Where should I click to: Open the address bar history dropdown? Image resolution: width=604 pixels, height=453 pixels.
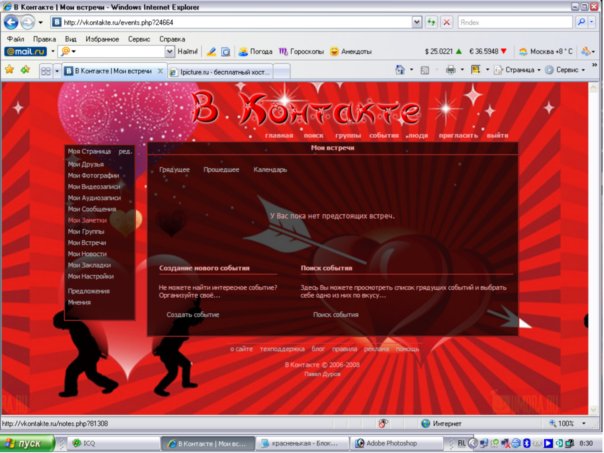pyautogui.click(x=417, y=22)
